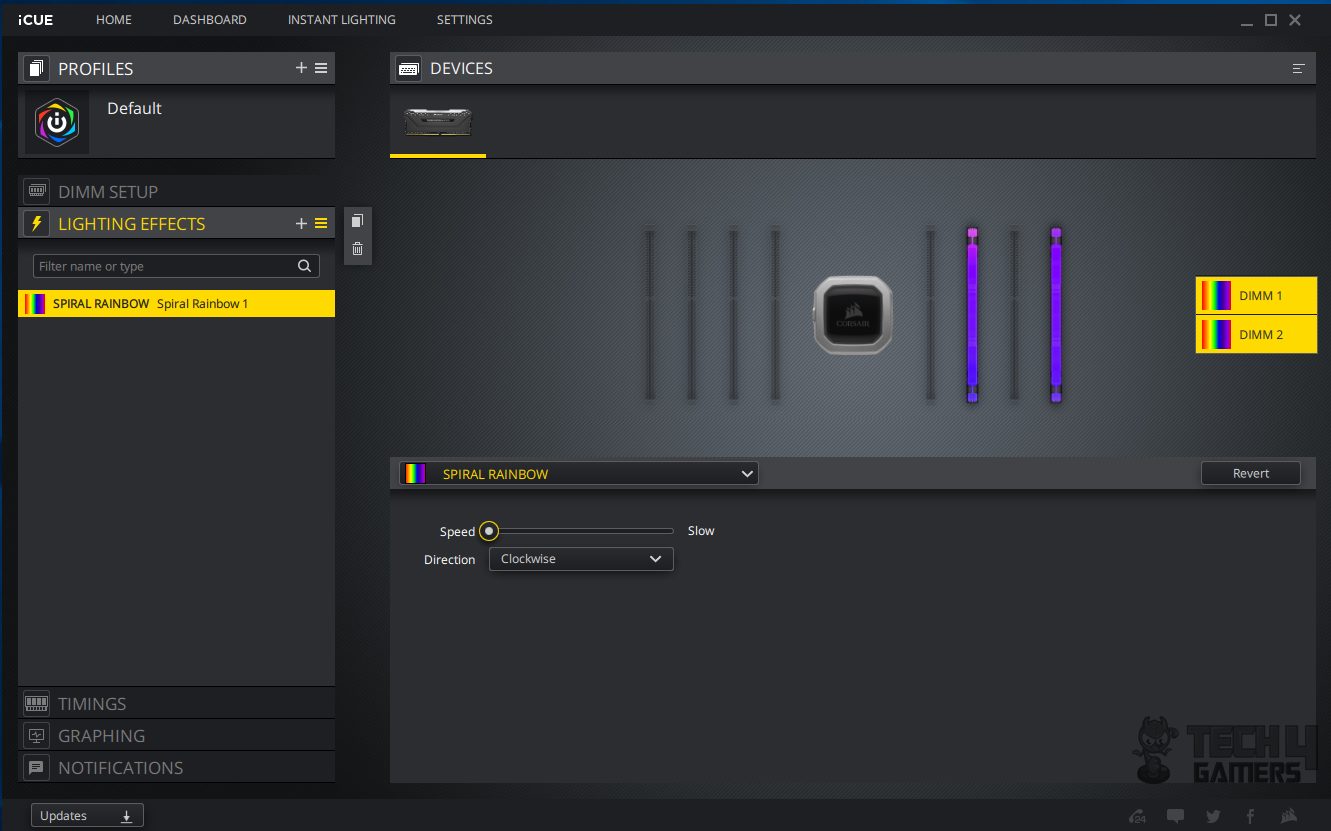Screen dimensions: 1331x831
Task: Add a new profile with plus icon
Action: tap(301, 68)
